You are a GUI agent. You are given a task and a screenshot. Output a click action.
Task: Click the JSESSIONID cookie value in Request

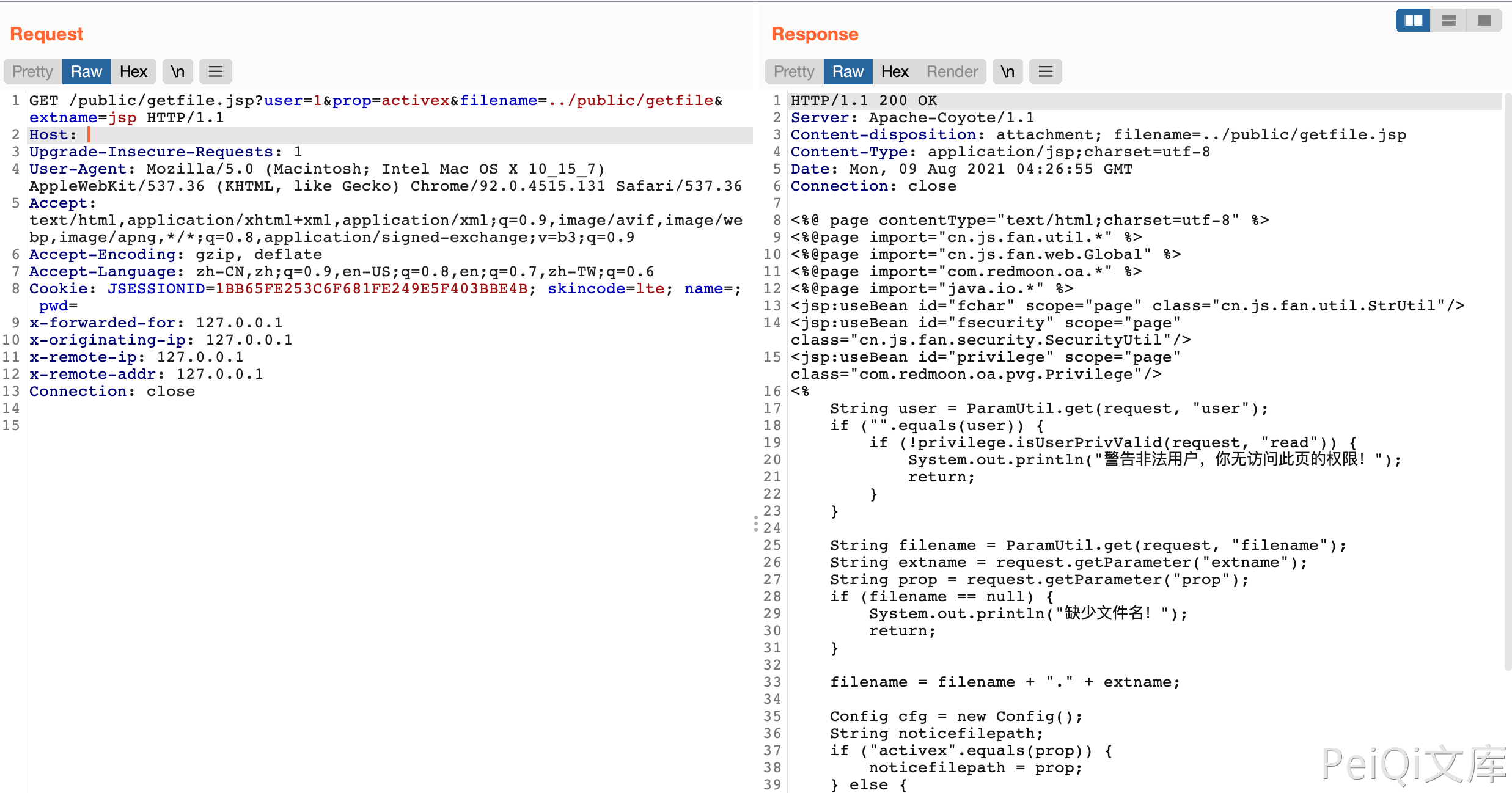[371, 289]
